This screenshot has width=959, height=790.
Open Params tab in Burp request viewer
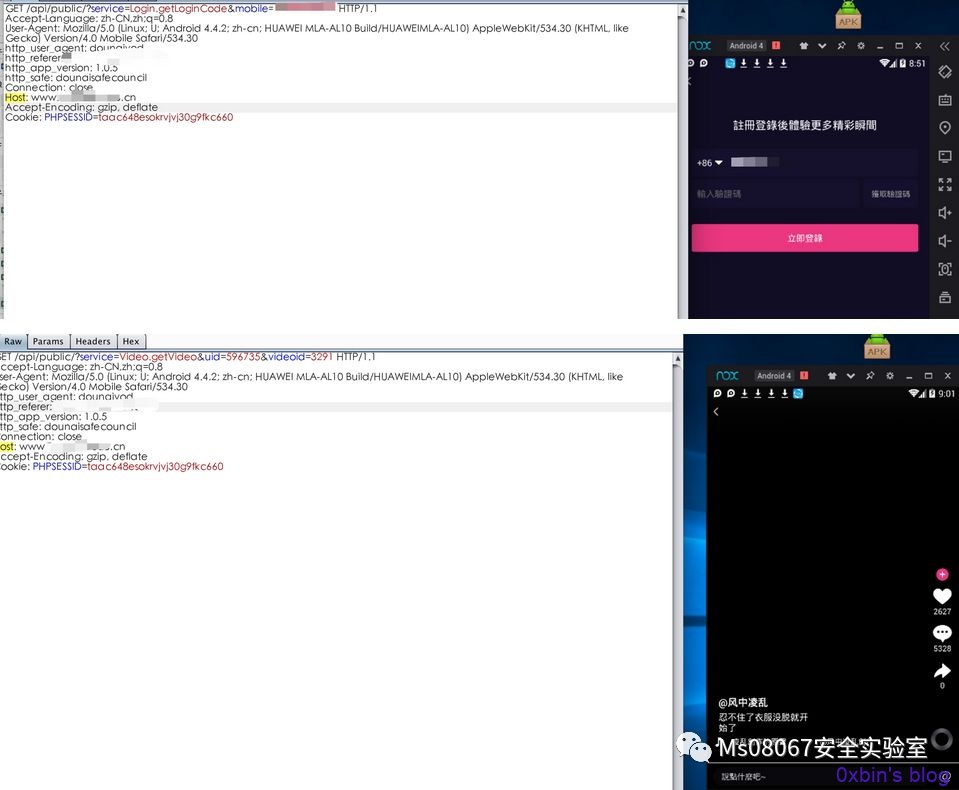pyautogui.click(x=48, y=341)
